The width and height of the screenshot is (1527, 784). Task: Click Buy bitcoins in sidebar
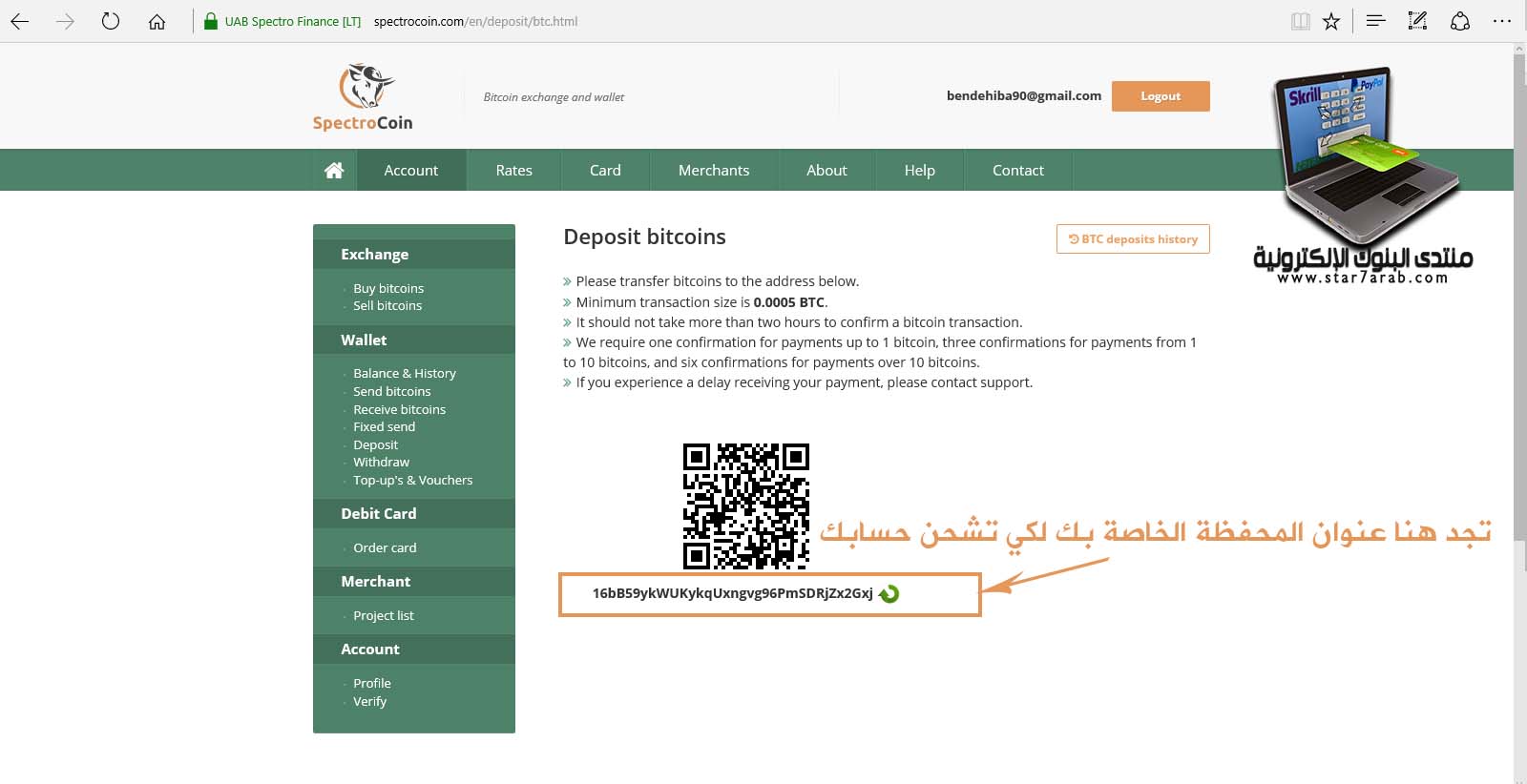coord(388,288)
